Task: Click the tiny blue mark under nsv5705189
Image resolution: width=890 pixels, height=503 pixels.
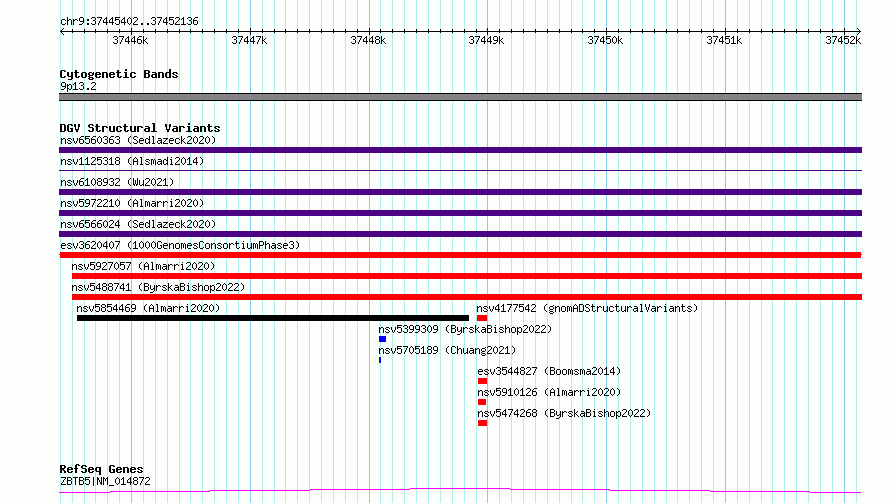Action: (380, 360)
